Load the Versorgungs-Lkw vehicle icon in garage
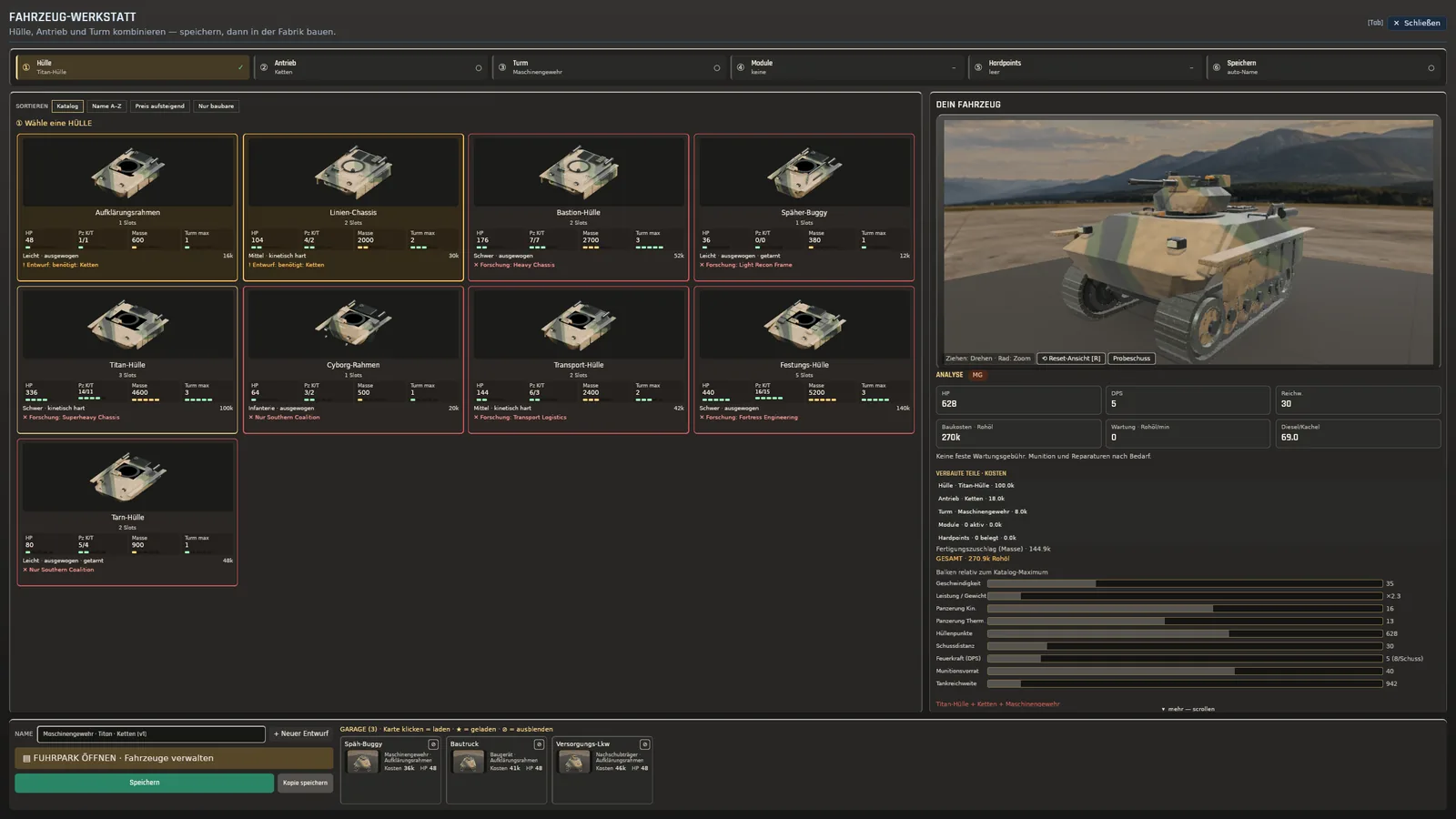The height and width of the screenshot is (819, 1456). [x=573, y=763]
